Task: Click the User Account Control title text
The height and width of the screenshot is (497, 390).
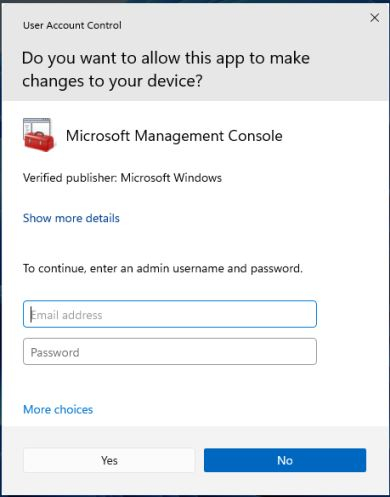Action: (72, 25)
